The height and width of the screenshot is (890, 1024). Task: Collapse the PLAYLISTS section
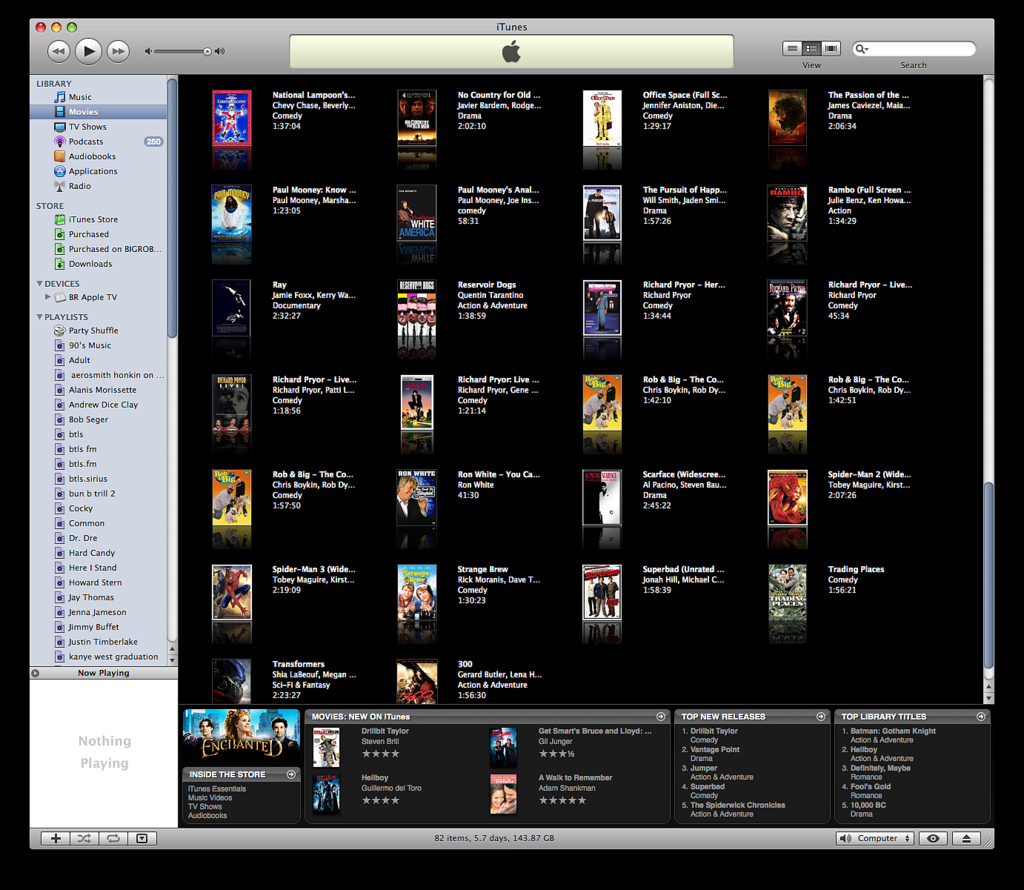tap(40, 317)
